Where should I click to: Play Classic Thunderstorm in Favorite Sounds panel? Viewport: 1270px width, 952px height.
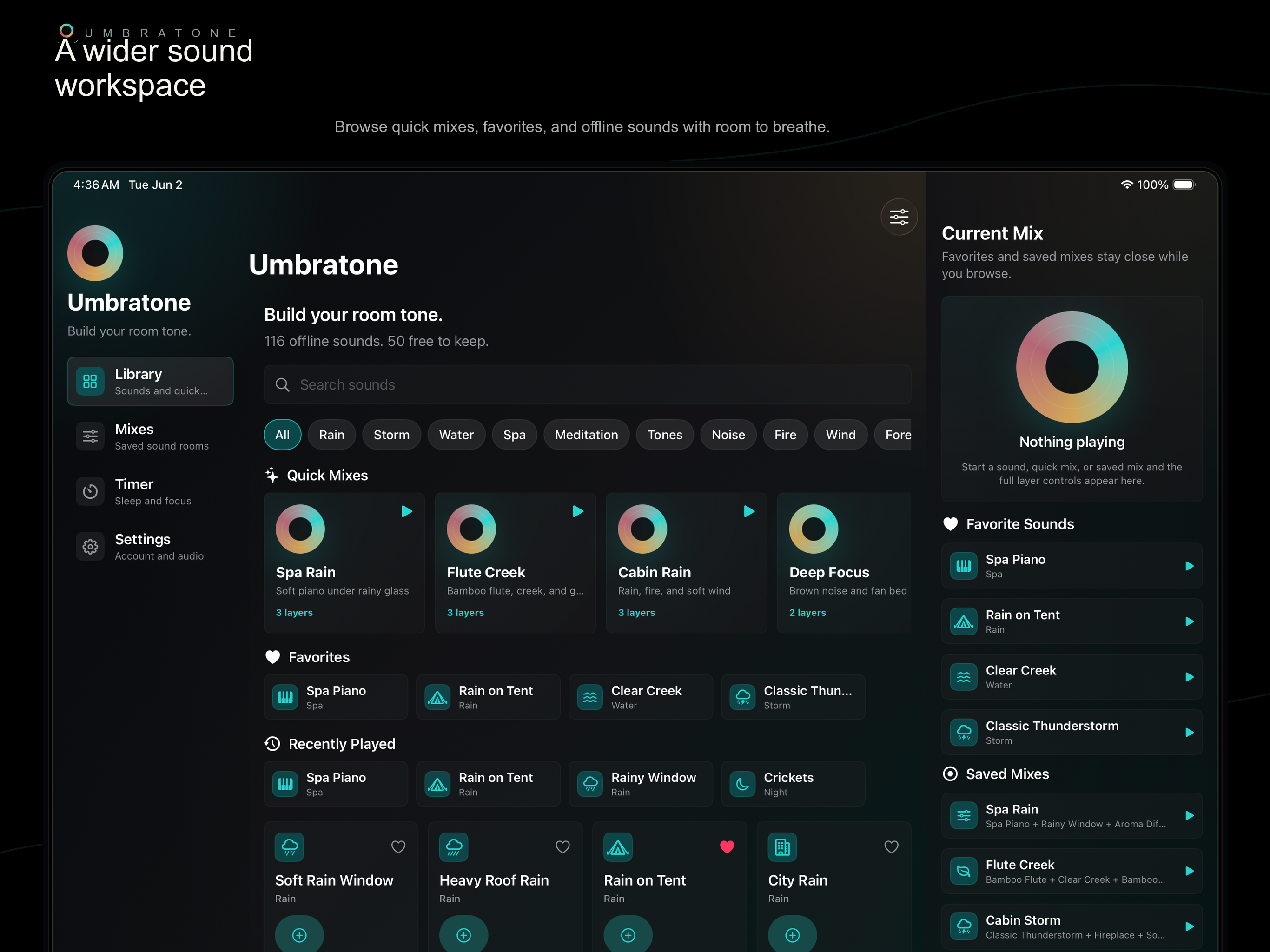click(1189, 733)
